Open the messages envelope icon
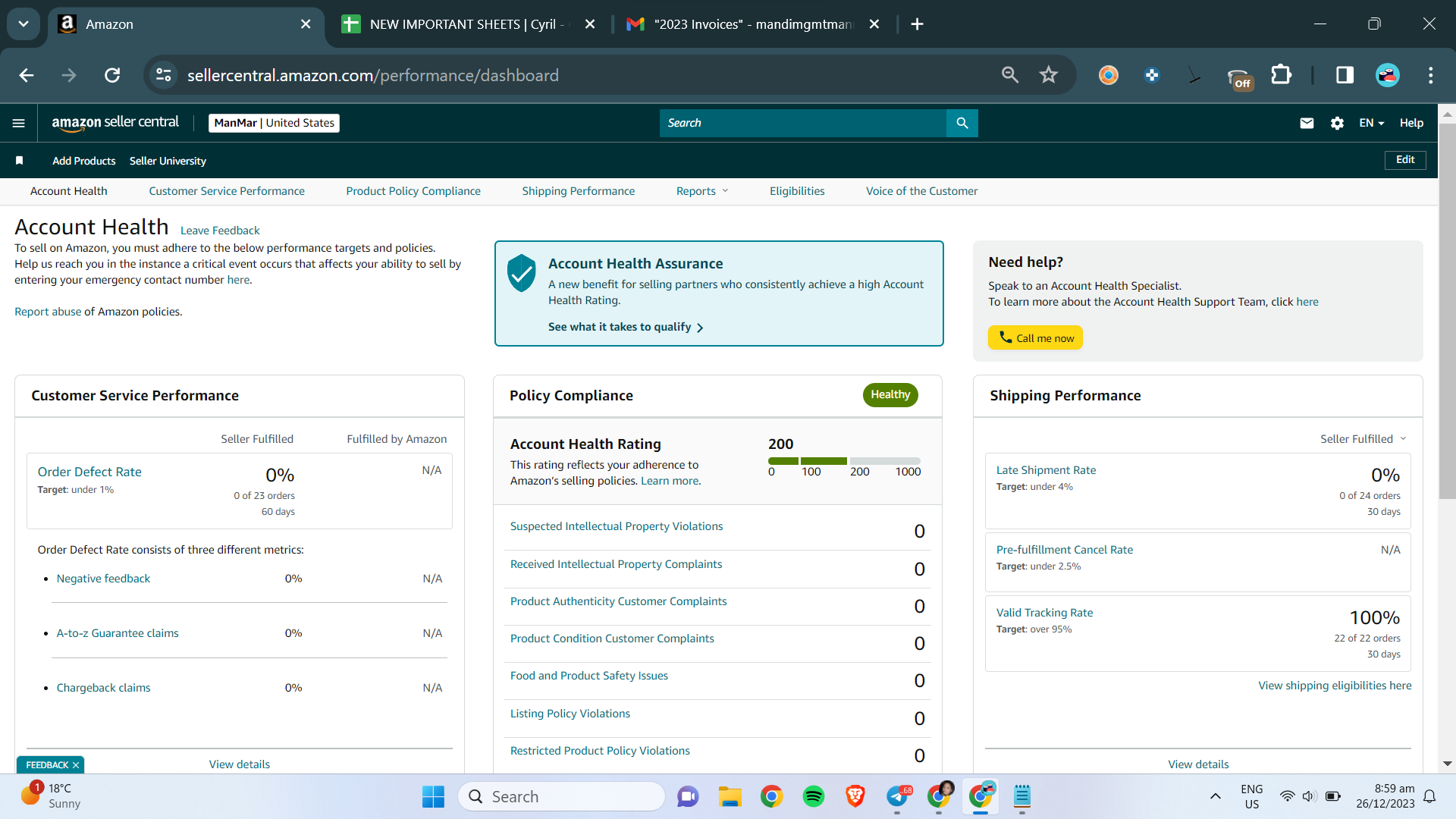1456x819 pixels. 1307,123
